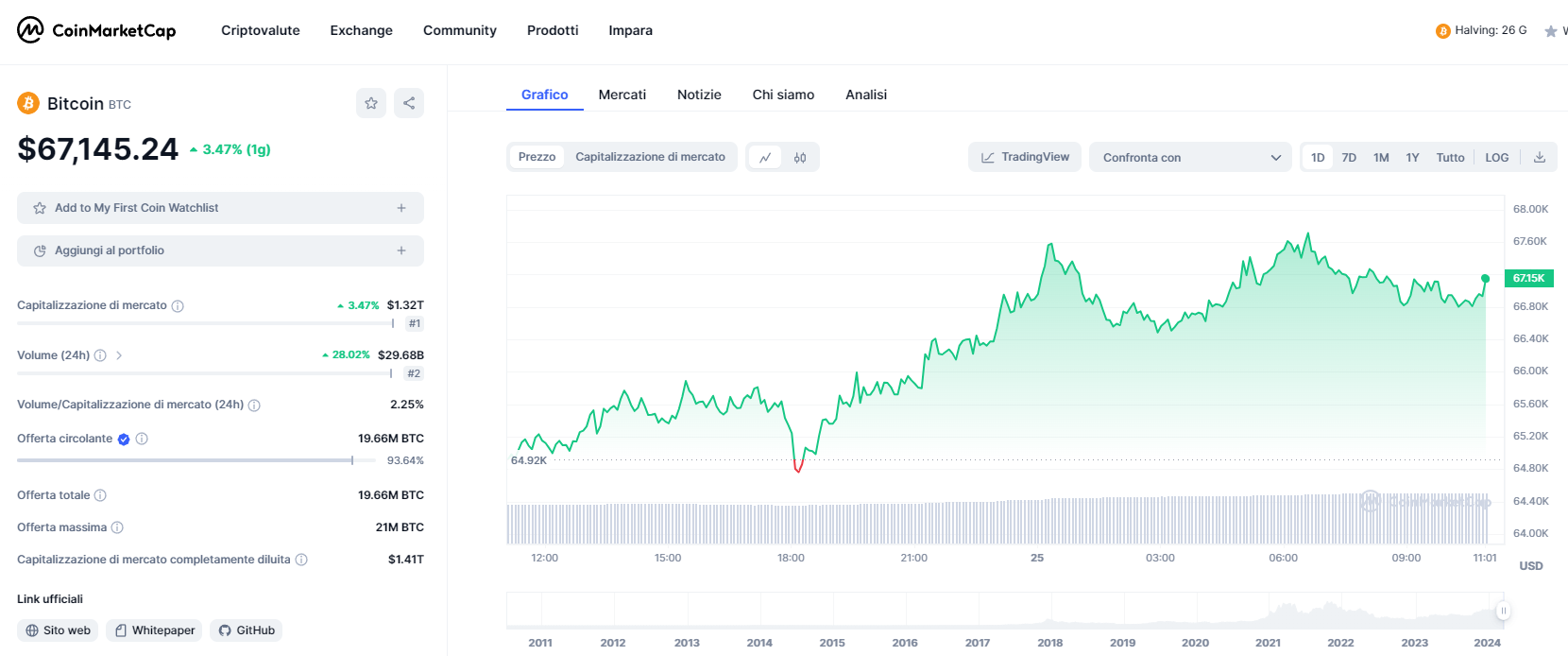Switch to the Mercati tab

622,95
